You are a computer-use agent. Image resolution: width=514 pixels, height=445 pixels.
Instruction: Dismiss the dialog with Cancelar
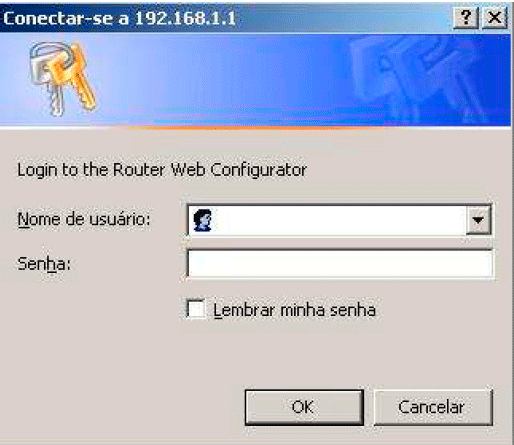coord(433,407)
